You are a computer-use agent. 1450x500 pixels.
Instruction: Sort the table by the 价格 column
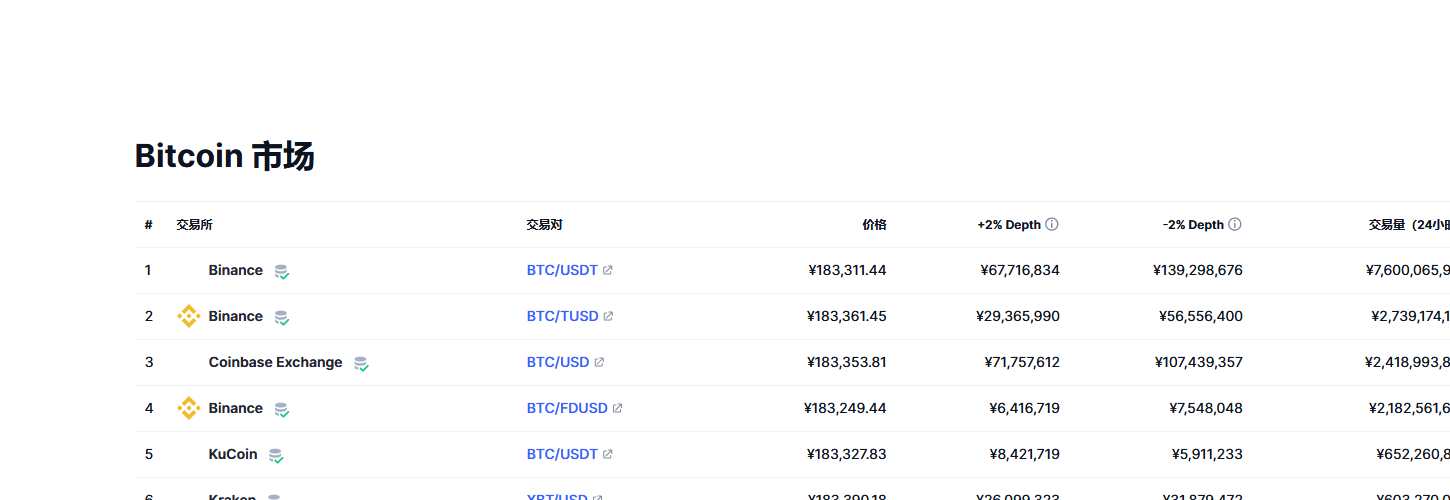click(874, 225)
